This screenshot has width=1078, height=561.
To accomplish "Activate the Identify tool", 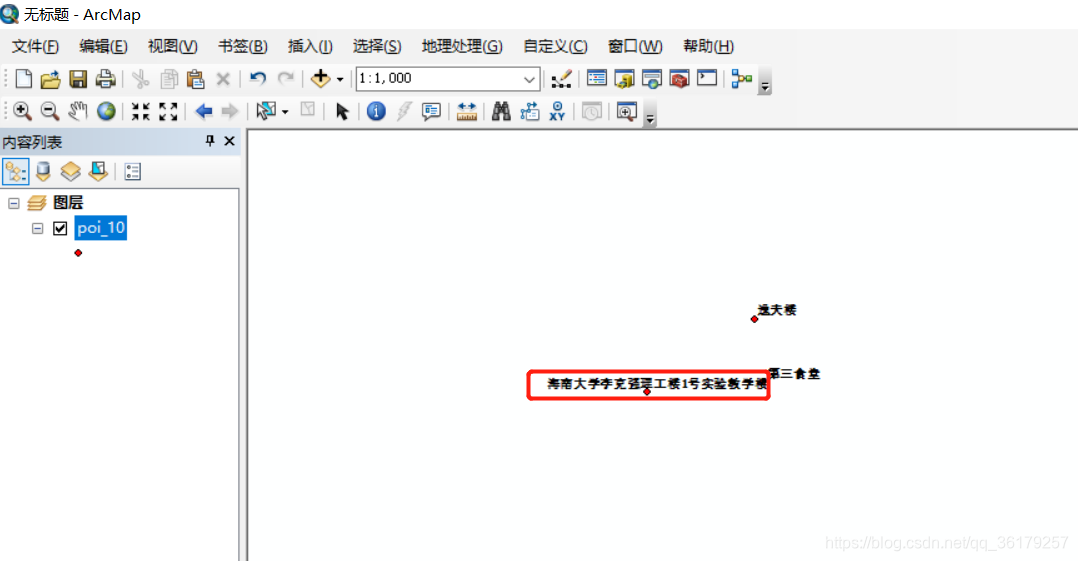I will [376, 111].
